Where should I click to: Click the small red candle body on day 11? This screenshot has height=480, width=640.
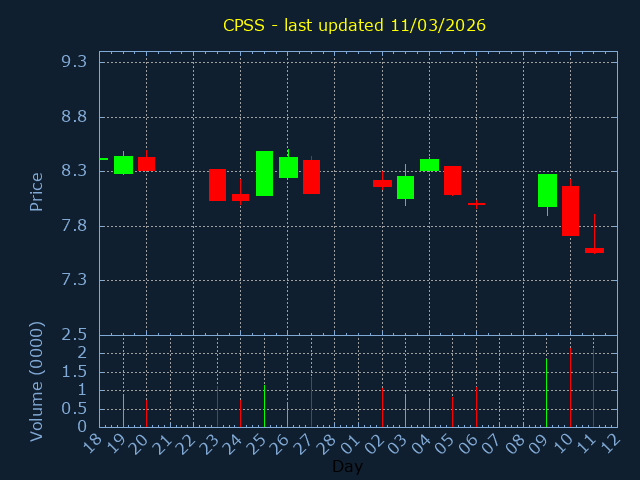pos(594,250)
